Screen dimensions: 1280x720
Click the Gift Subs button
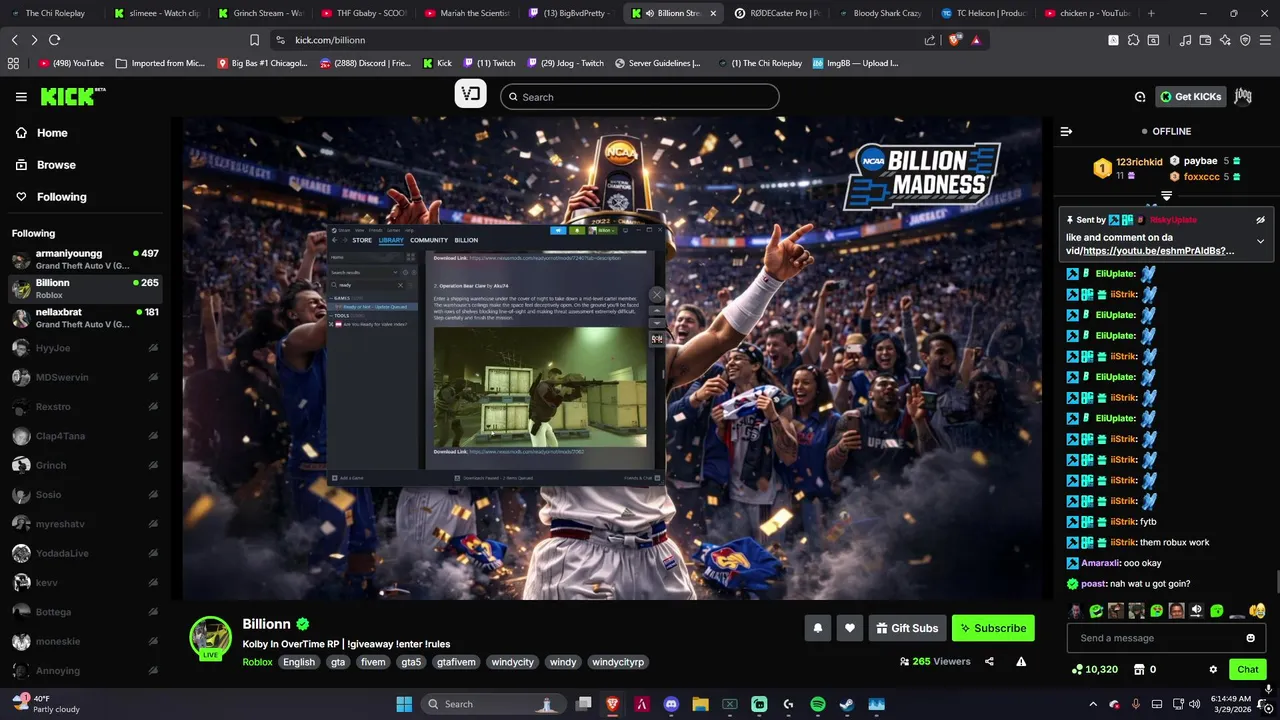907,628
